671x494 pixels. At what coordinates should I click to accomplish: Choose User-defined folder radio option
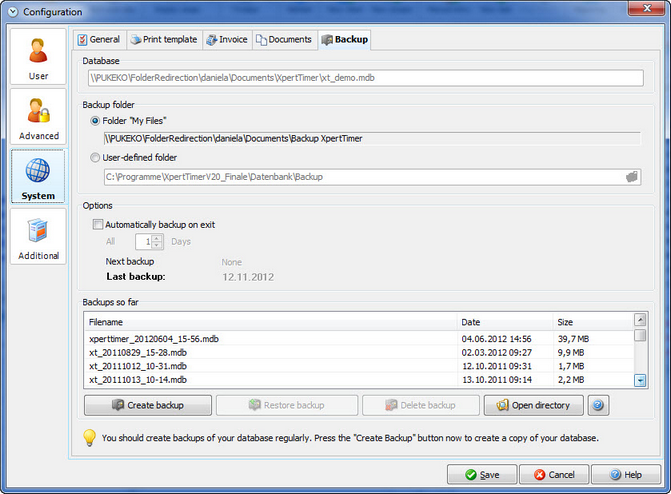click(95, 158)
